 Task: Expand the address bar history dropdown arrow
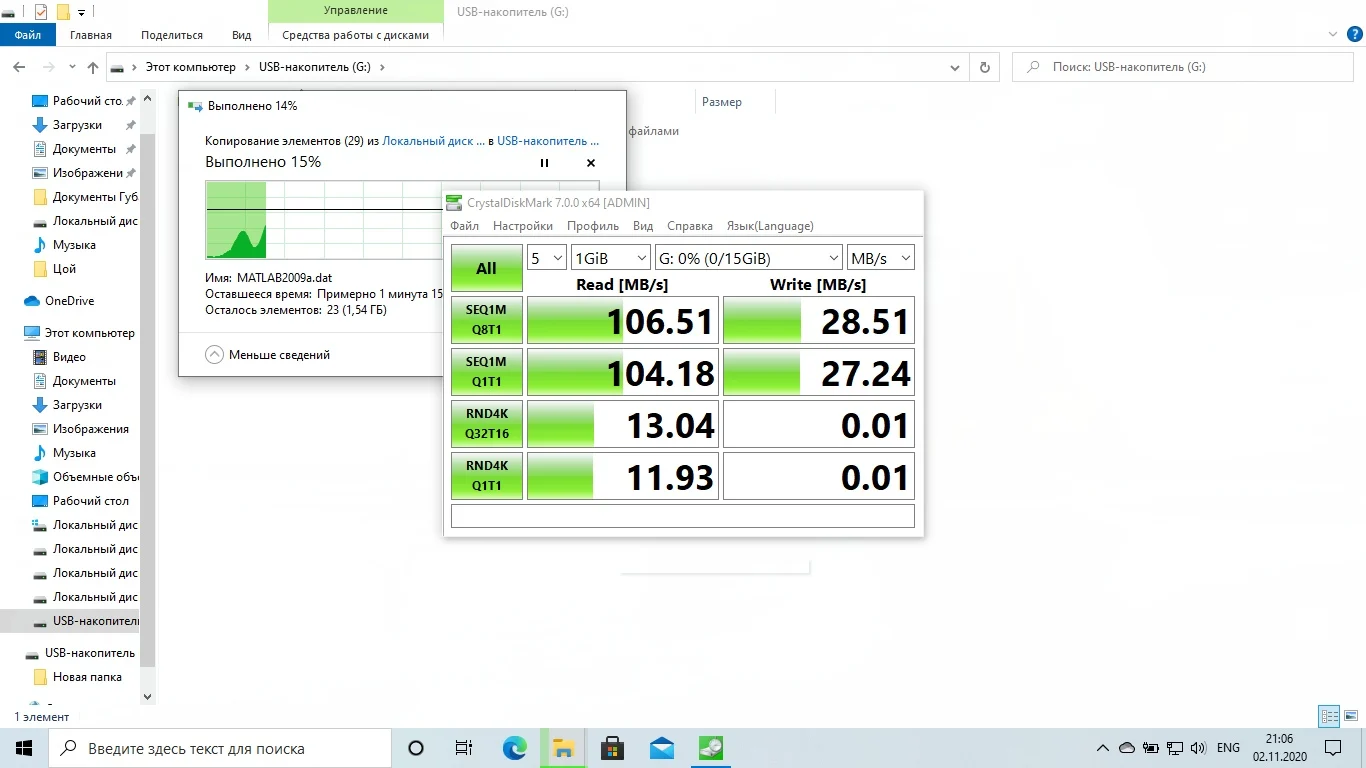click(x=955, y=67)
